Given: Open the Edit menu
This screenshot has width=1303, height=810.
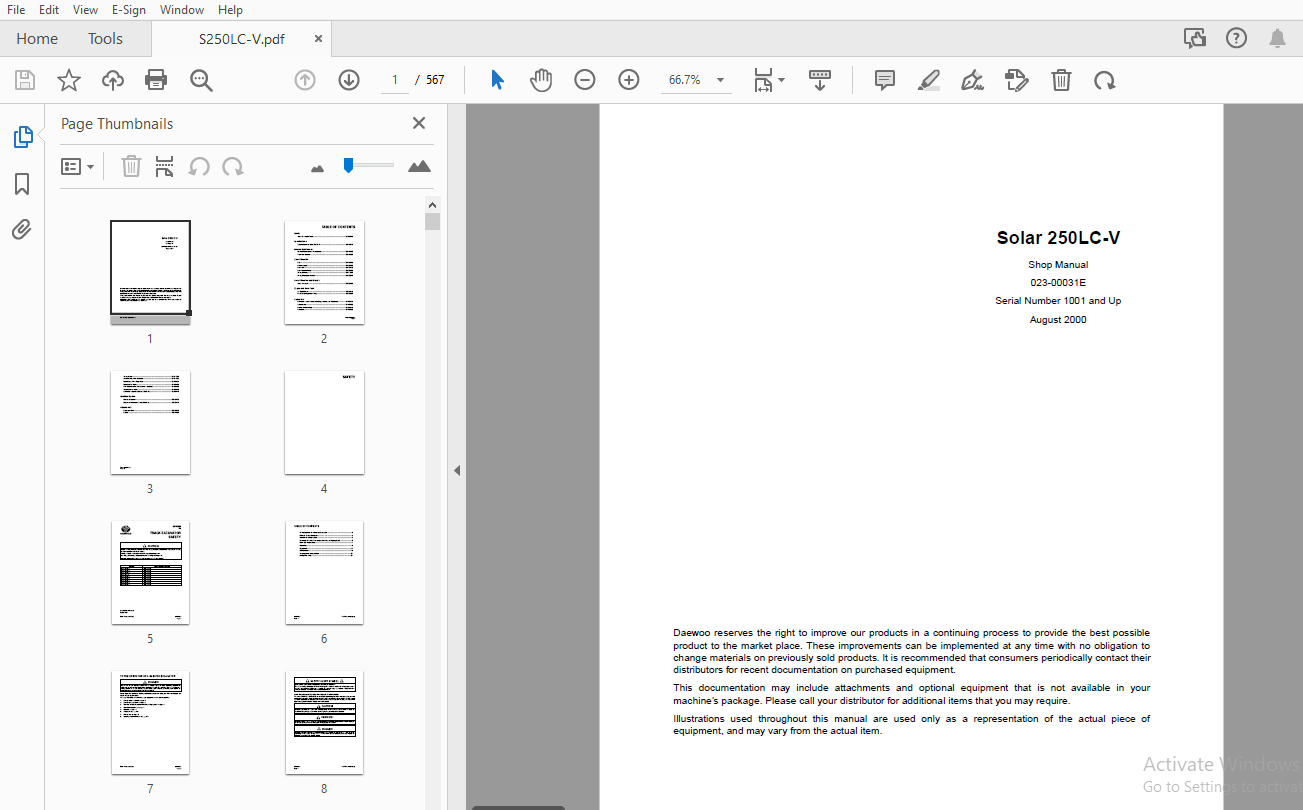Looking at the screenshot, I should 49,9.
